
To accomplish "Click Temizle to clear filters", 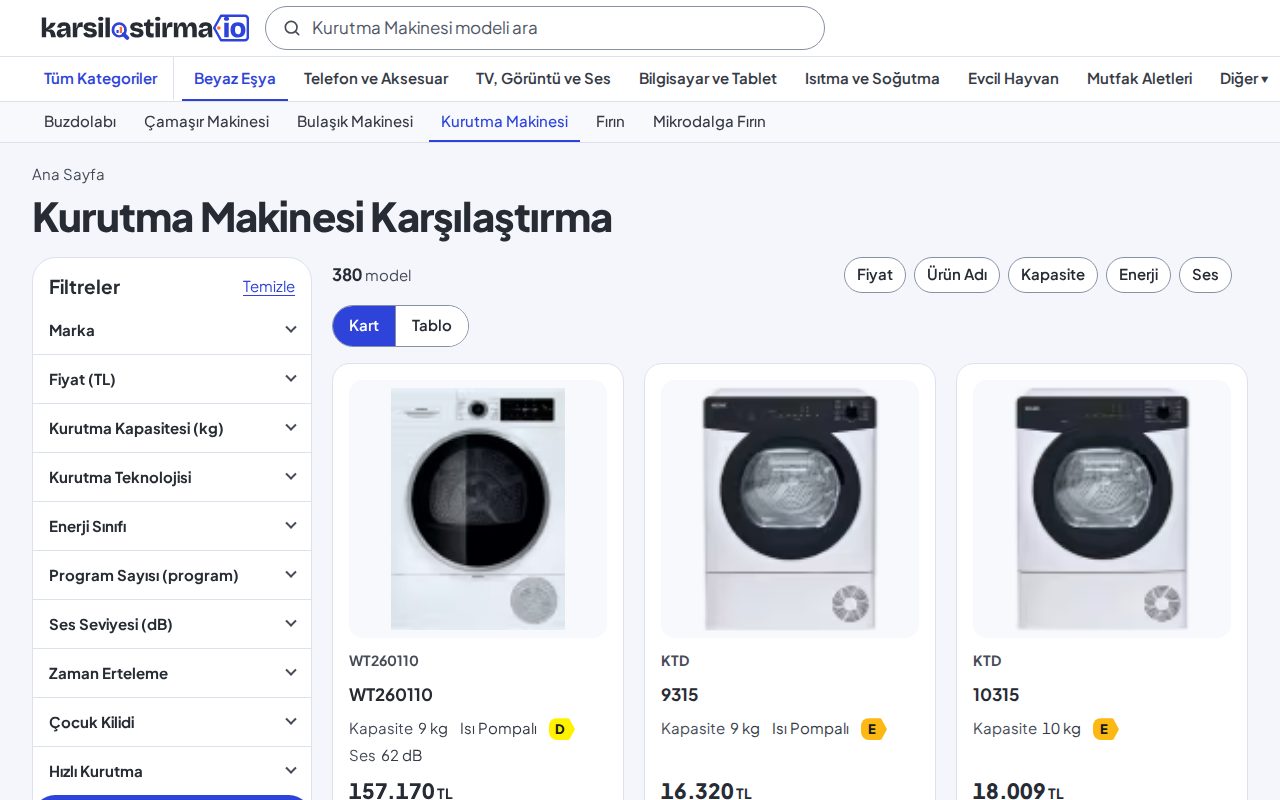I will coord(269,287).
